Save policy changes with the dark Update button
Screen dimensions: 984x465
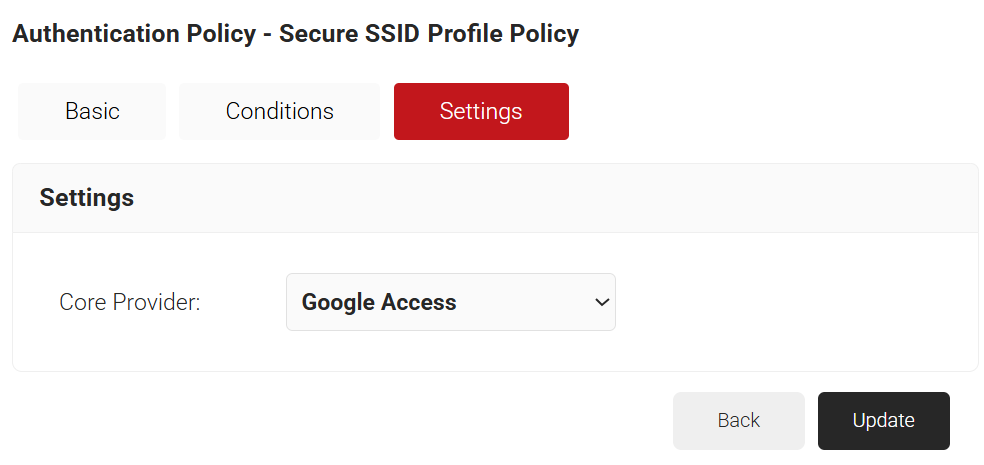click(883, 421)
